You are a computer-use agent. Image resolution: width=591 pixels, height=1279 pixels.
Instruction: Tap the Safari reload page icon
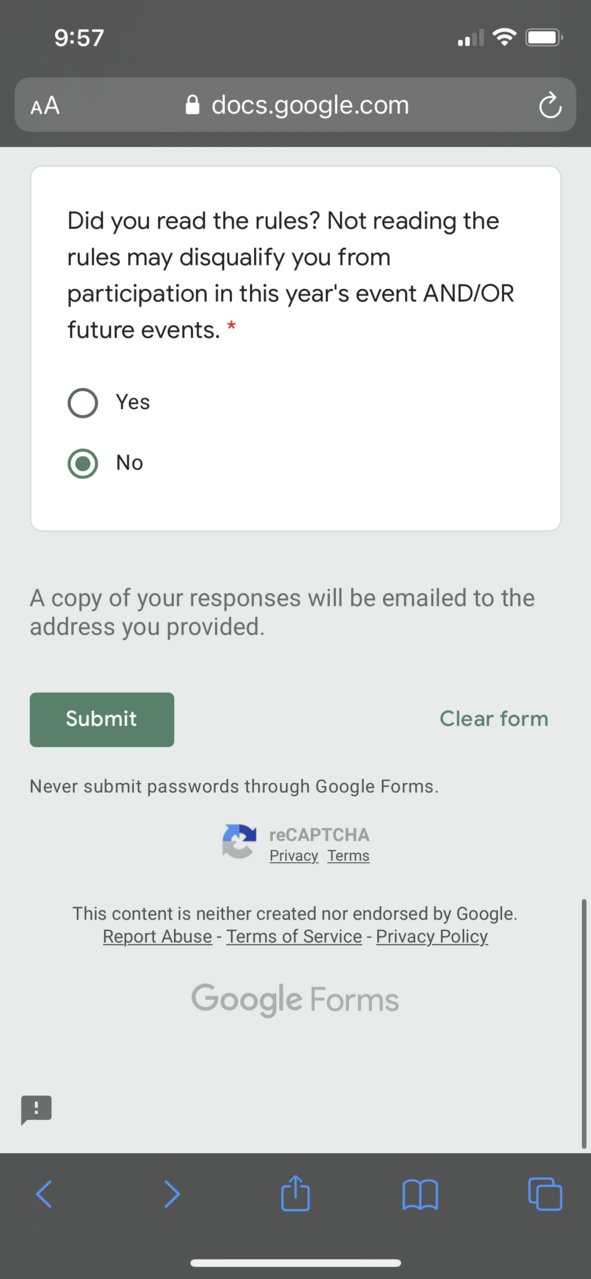(550, 106)
